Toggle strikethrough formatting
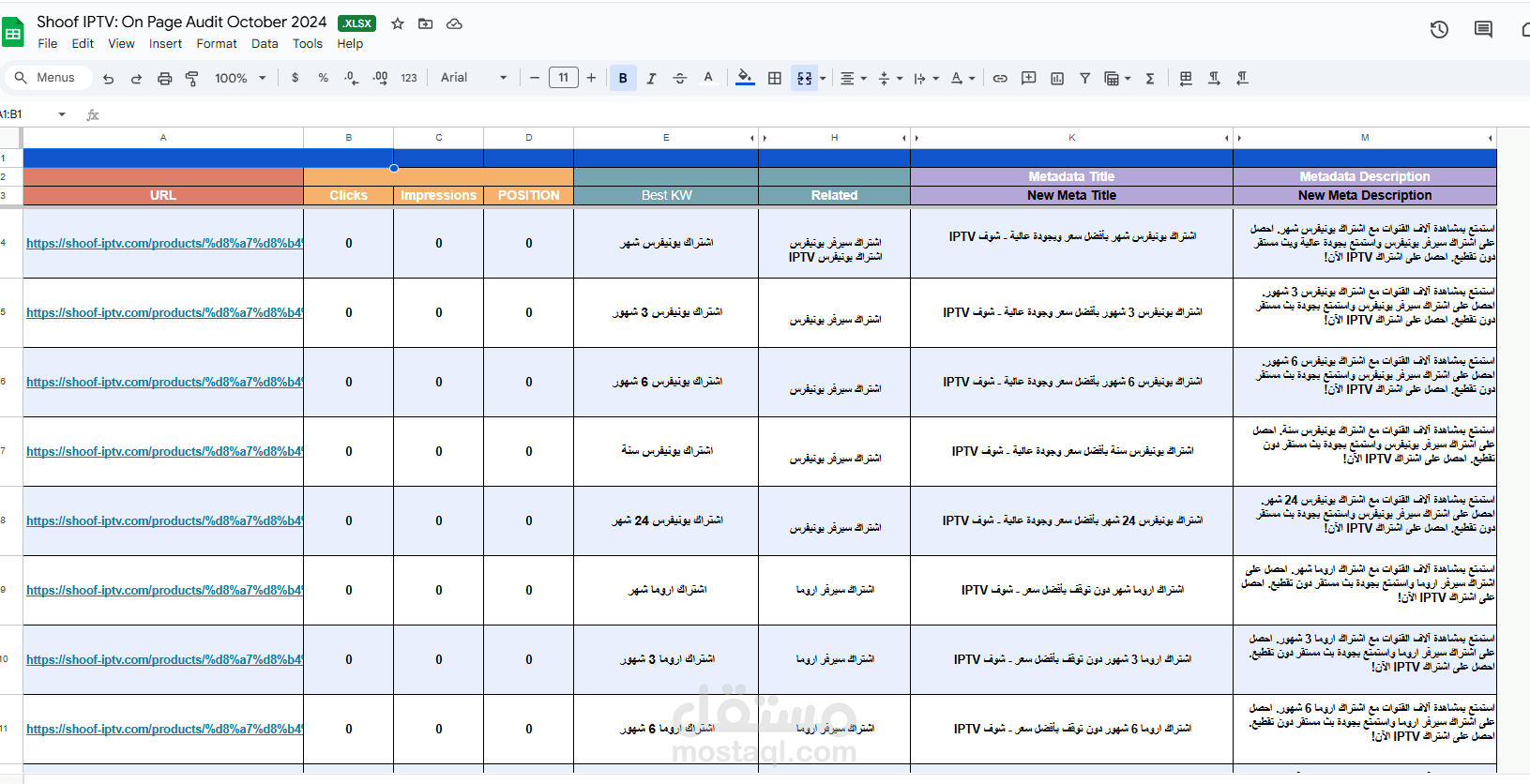 point(680,79)
